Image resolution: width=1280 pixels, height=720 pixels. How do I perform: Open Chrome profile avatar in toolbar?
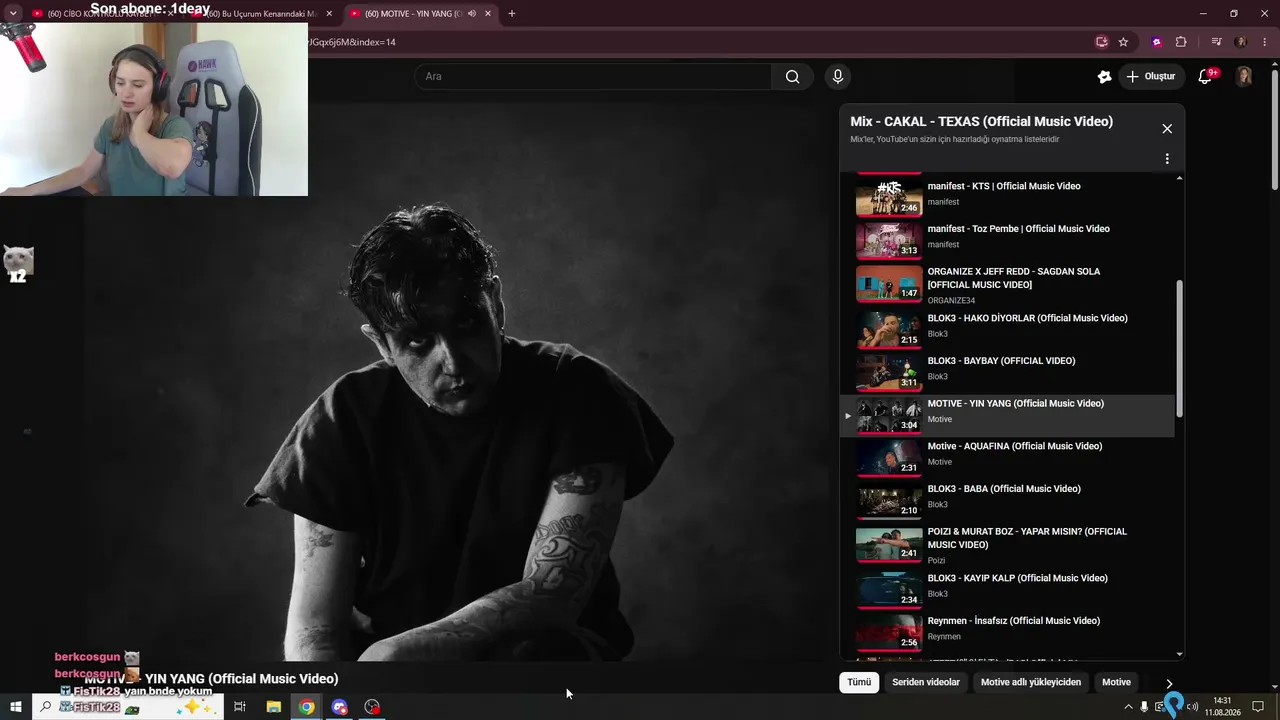click(1241, 42)
